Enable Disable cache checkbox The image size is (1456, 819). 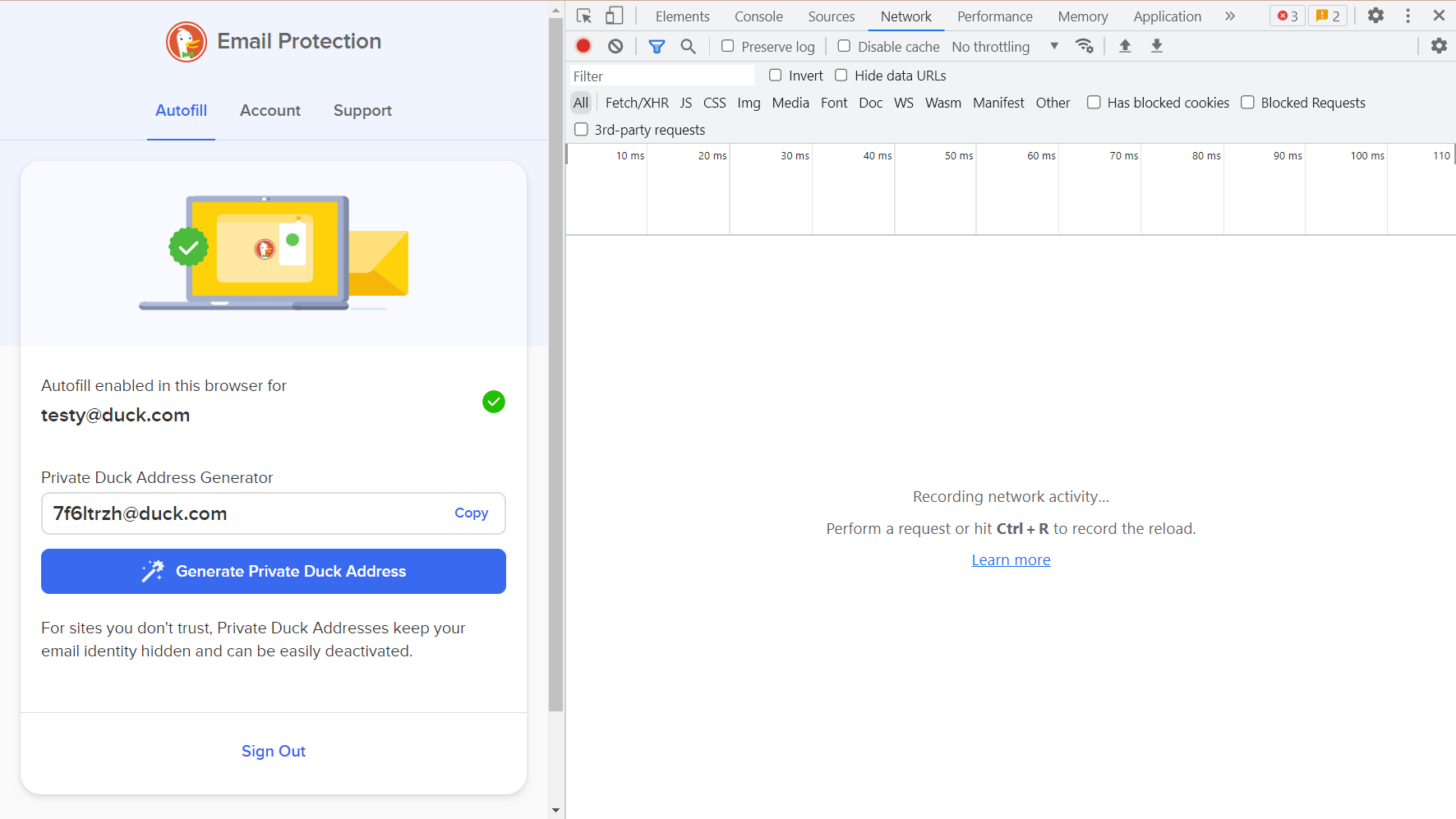[844, 46]
